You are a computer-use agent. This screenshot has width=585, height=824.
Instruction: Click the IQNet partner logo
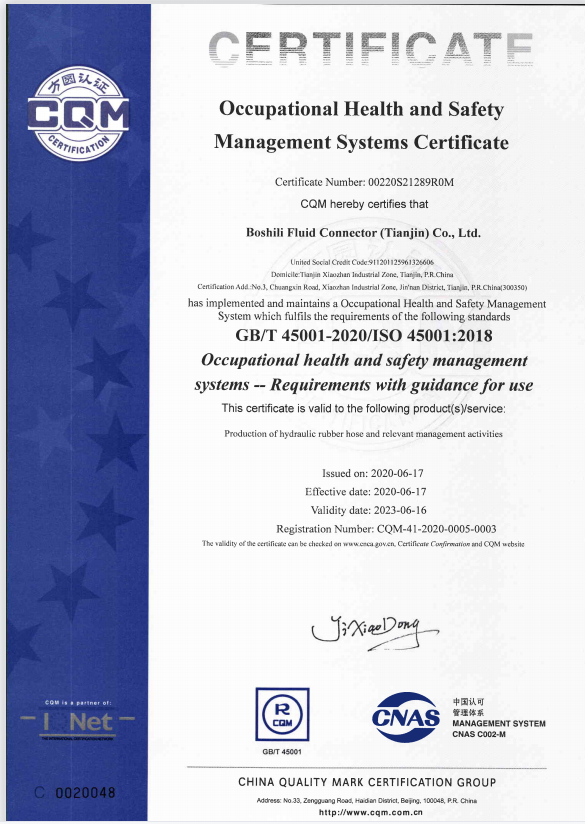point(78,723)
